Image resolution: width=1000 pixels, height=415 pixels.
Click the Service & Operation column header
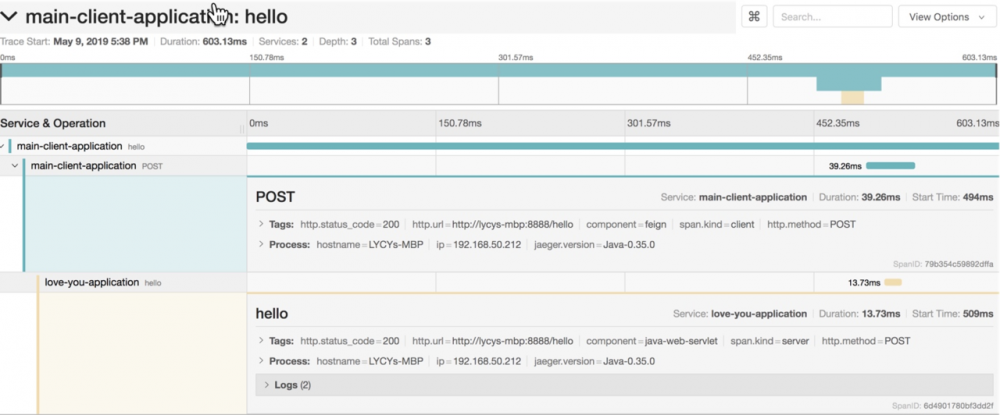coord(53,124)
